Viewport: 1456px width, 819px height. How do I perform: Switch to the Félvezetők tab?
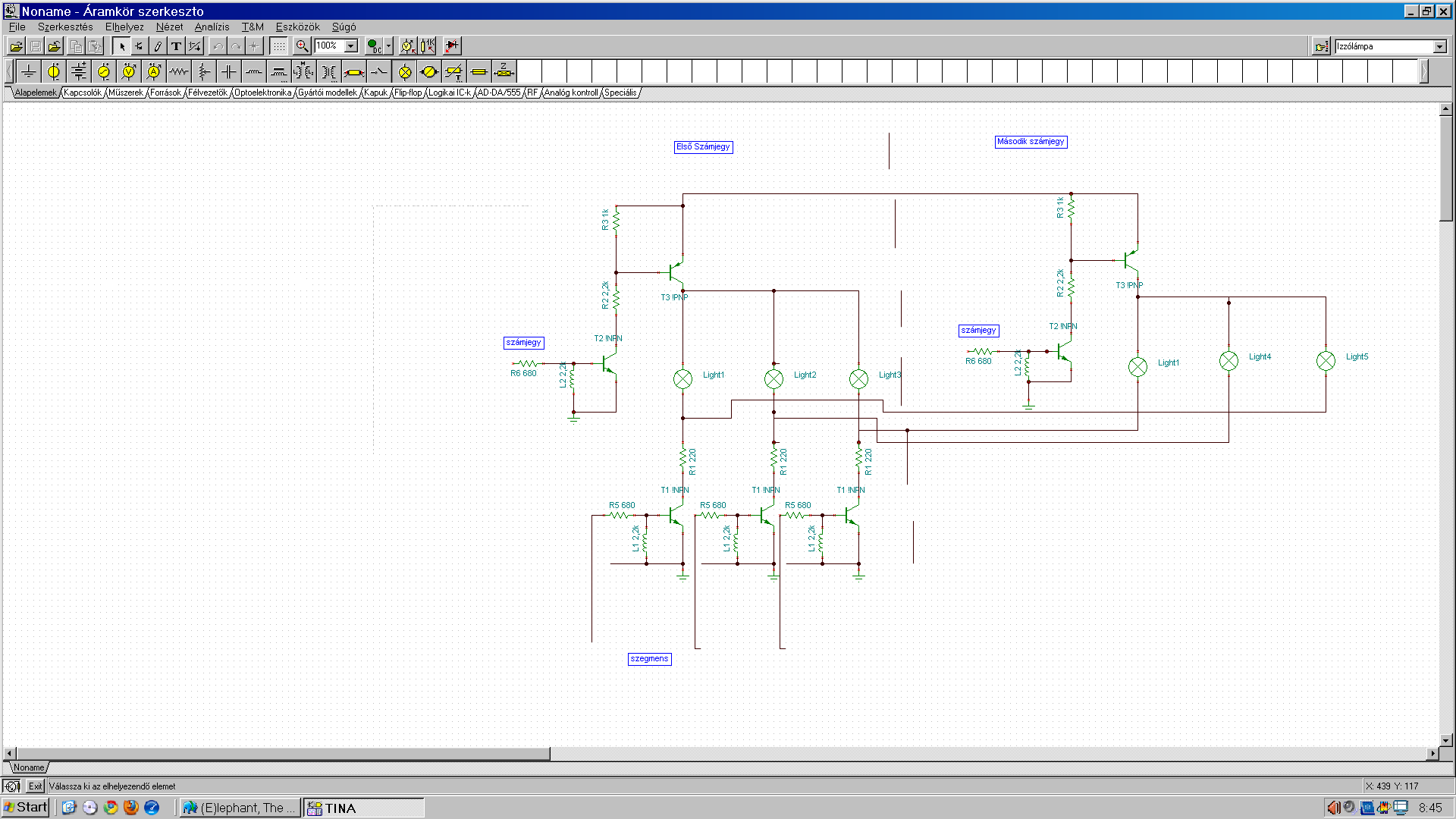pyautogui.click(x=207, y=93)
